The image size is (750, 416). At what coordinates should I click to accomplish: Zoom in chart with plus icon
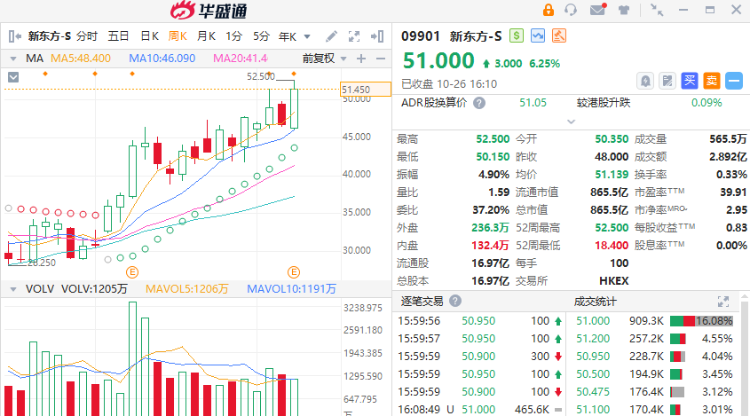[361, 58]
